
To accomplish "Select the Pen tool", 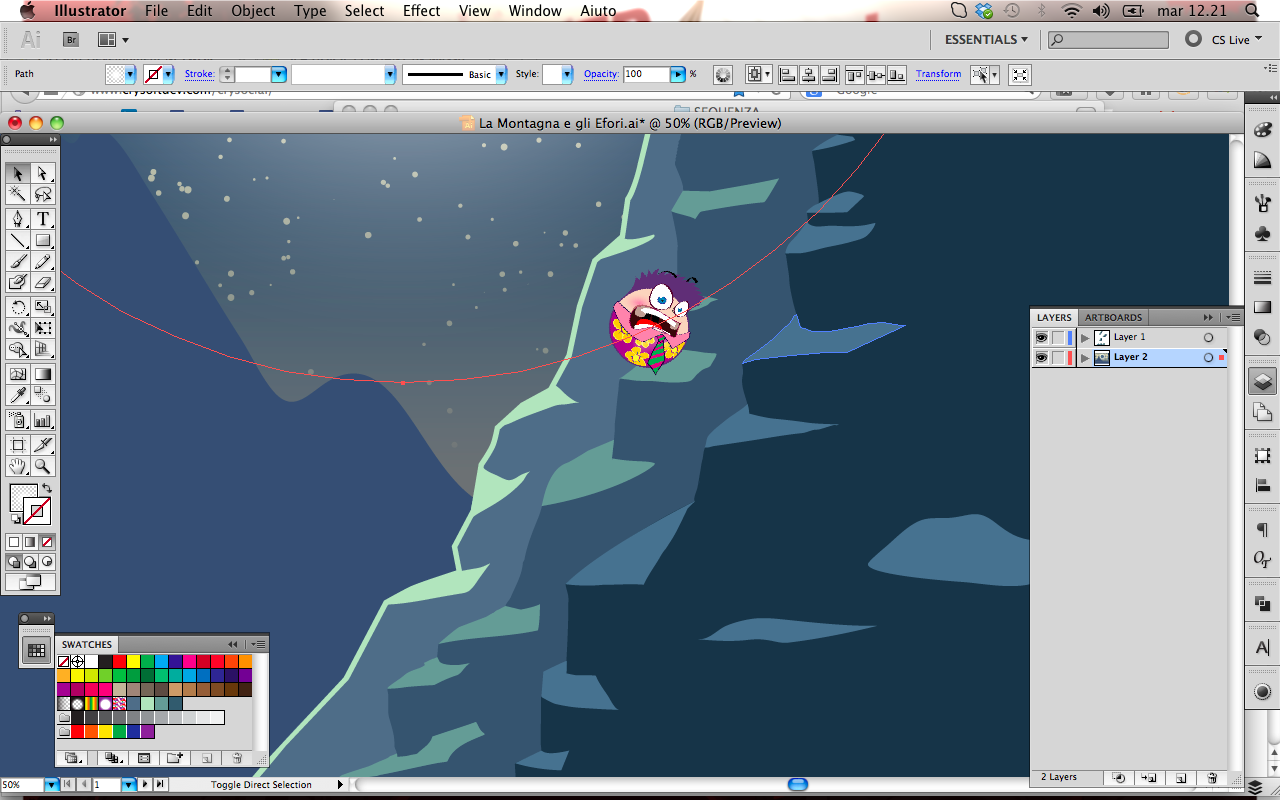I will pos(18,219).
